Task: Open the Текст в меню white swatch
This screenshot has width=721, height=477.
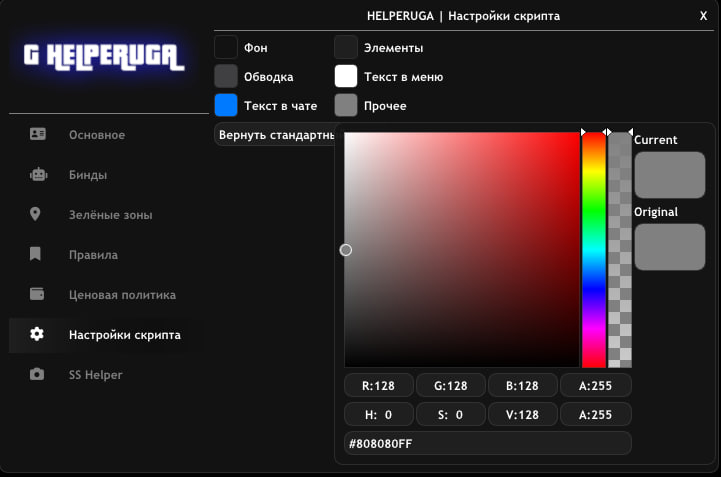Action: (346, 76)
